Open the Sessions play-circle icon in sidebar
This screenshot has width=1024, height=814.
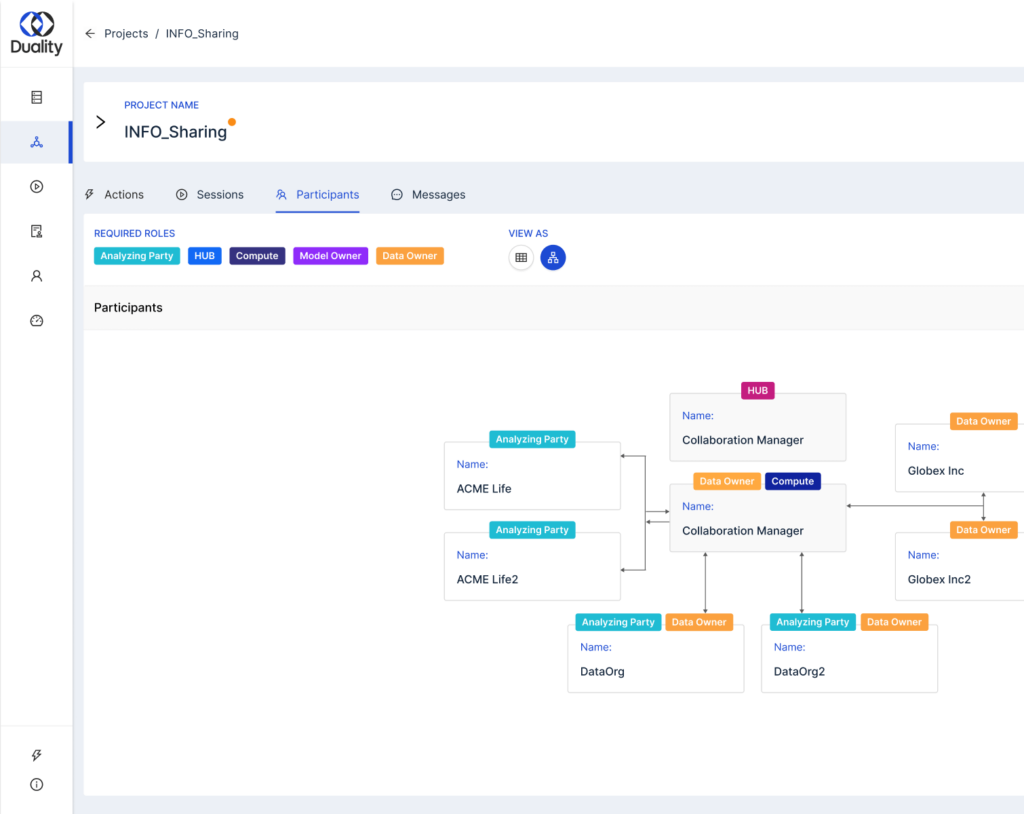click(x=36, y=186)
